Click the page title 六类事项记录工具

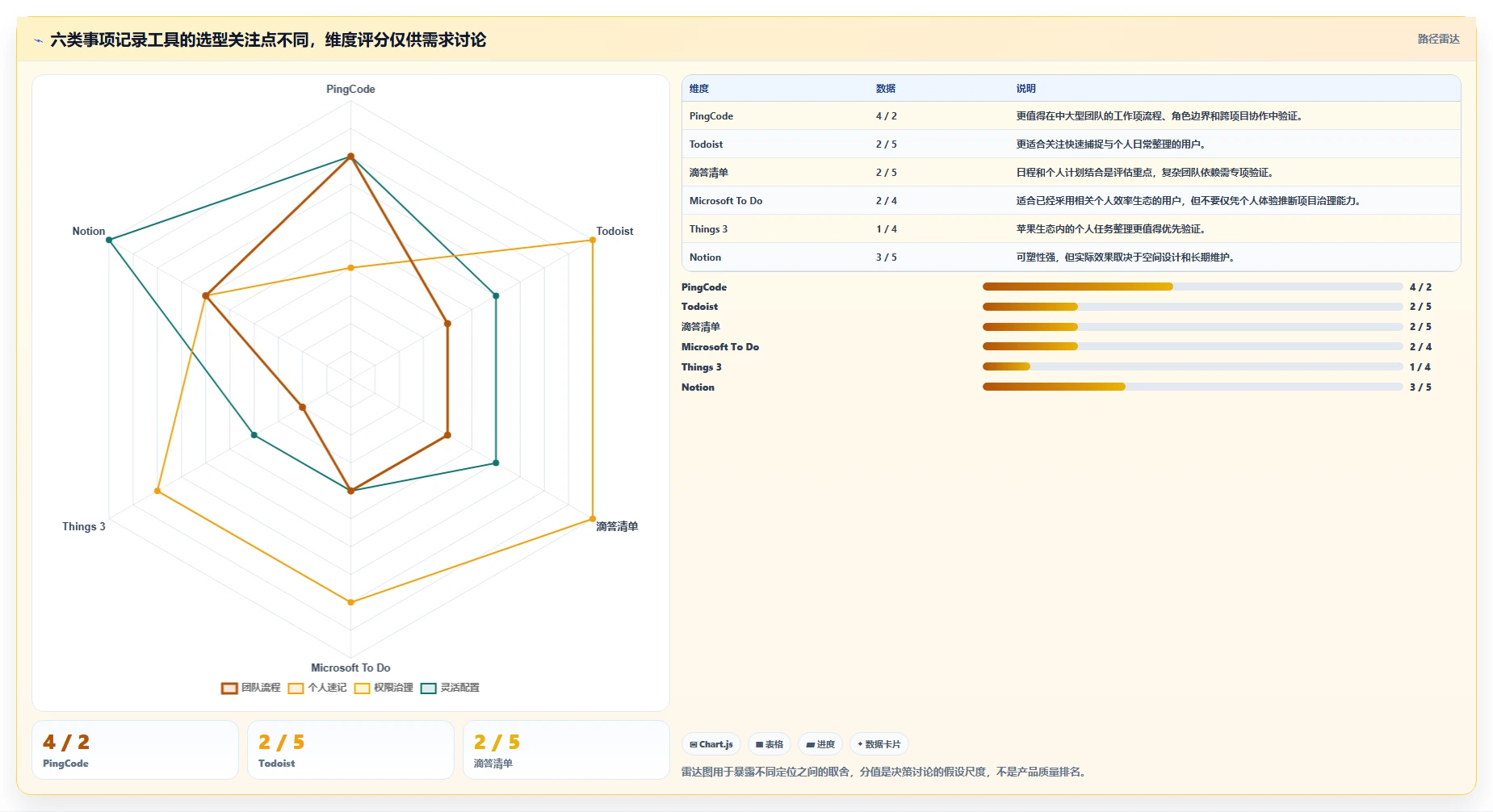[268, 40]
